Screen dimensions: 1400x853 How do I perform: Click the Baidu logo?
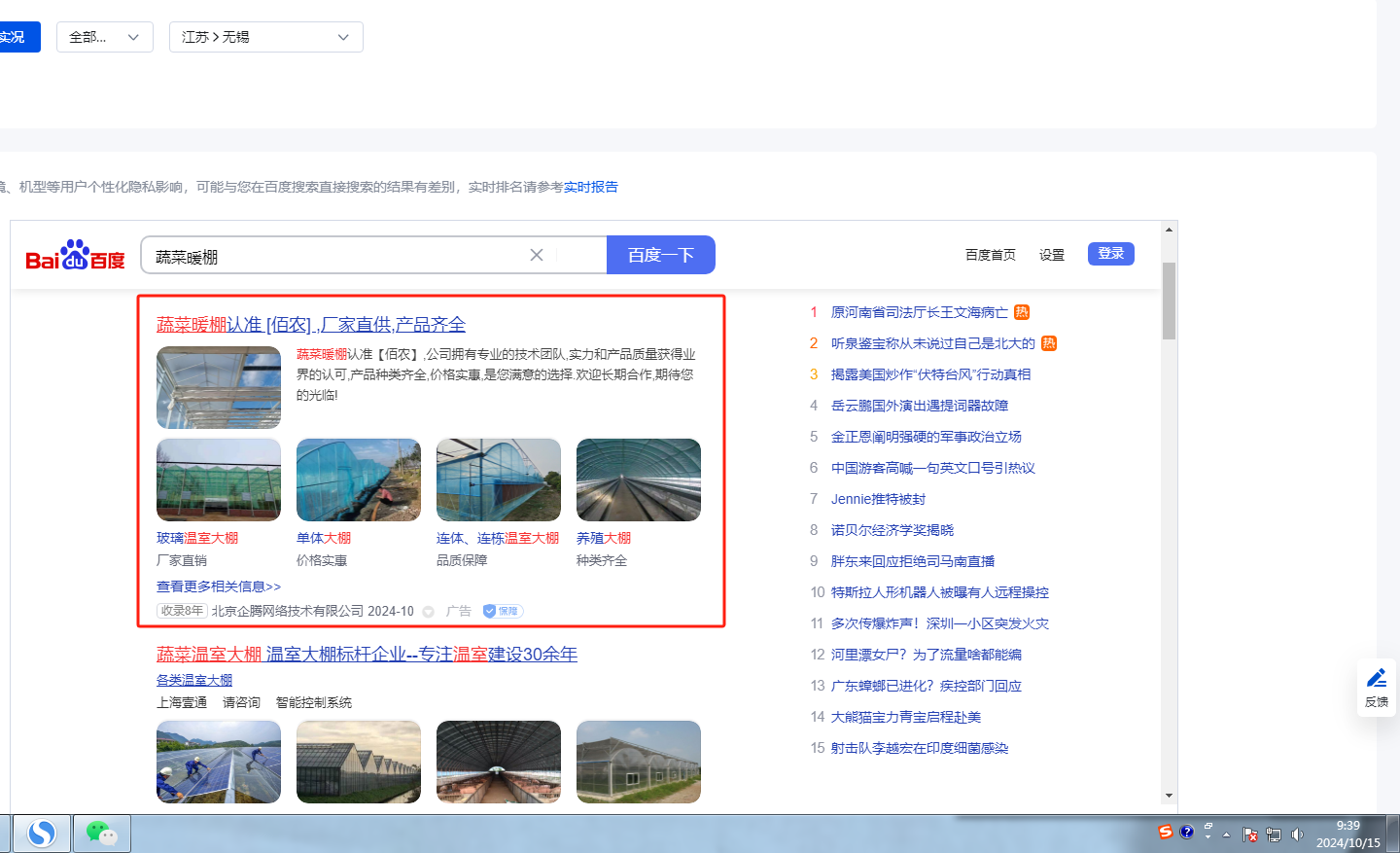pos(75,255)
